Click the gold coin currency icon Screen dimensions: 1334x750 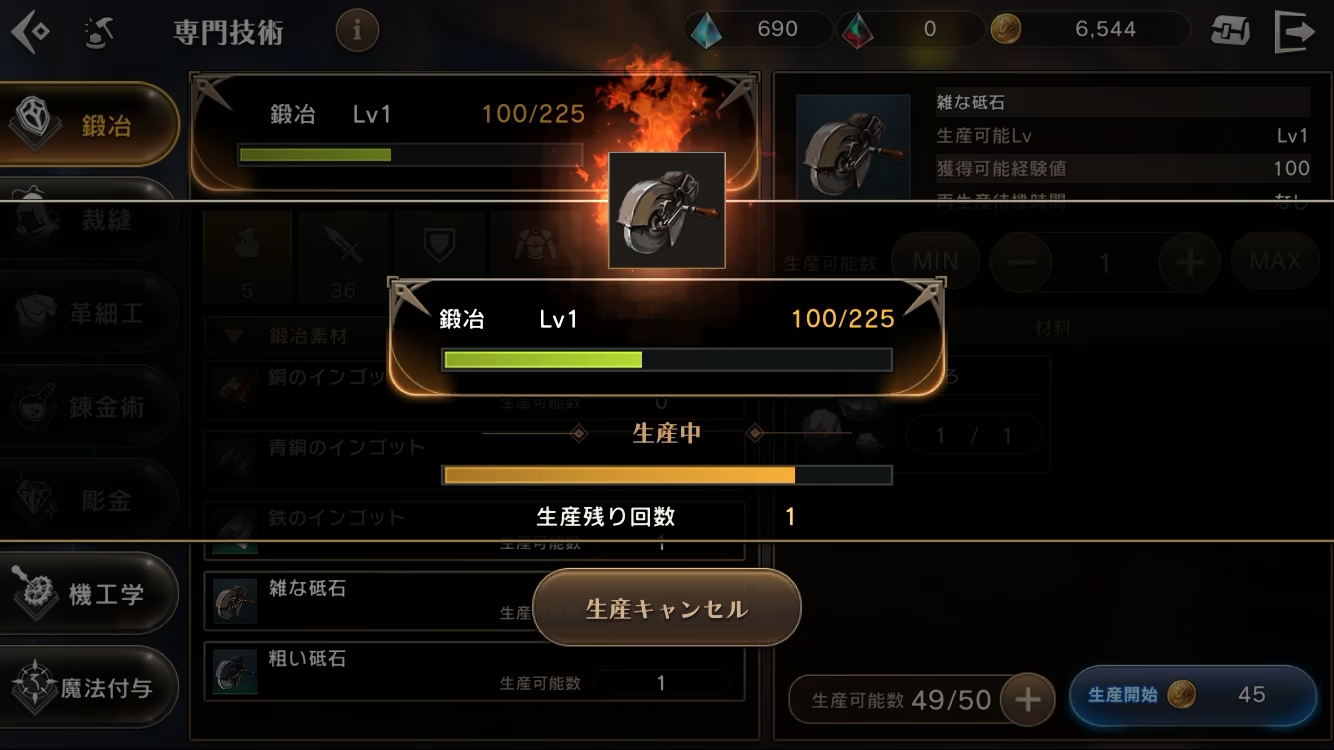[1006, 30]
